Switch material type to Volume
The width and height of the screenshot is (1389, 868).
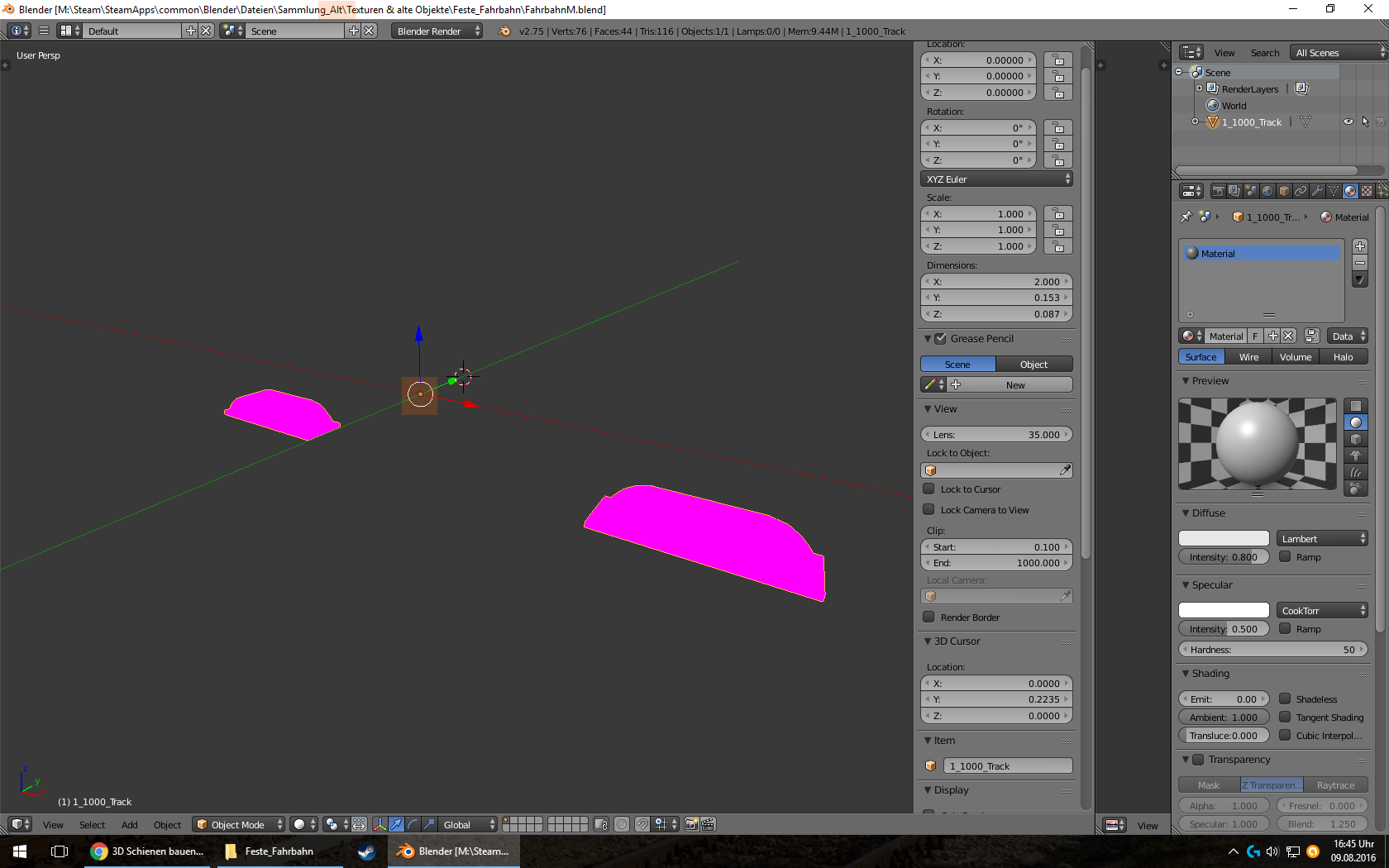coord(1296,357)
